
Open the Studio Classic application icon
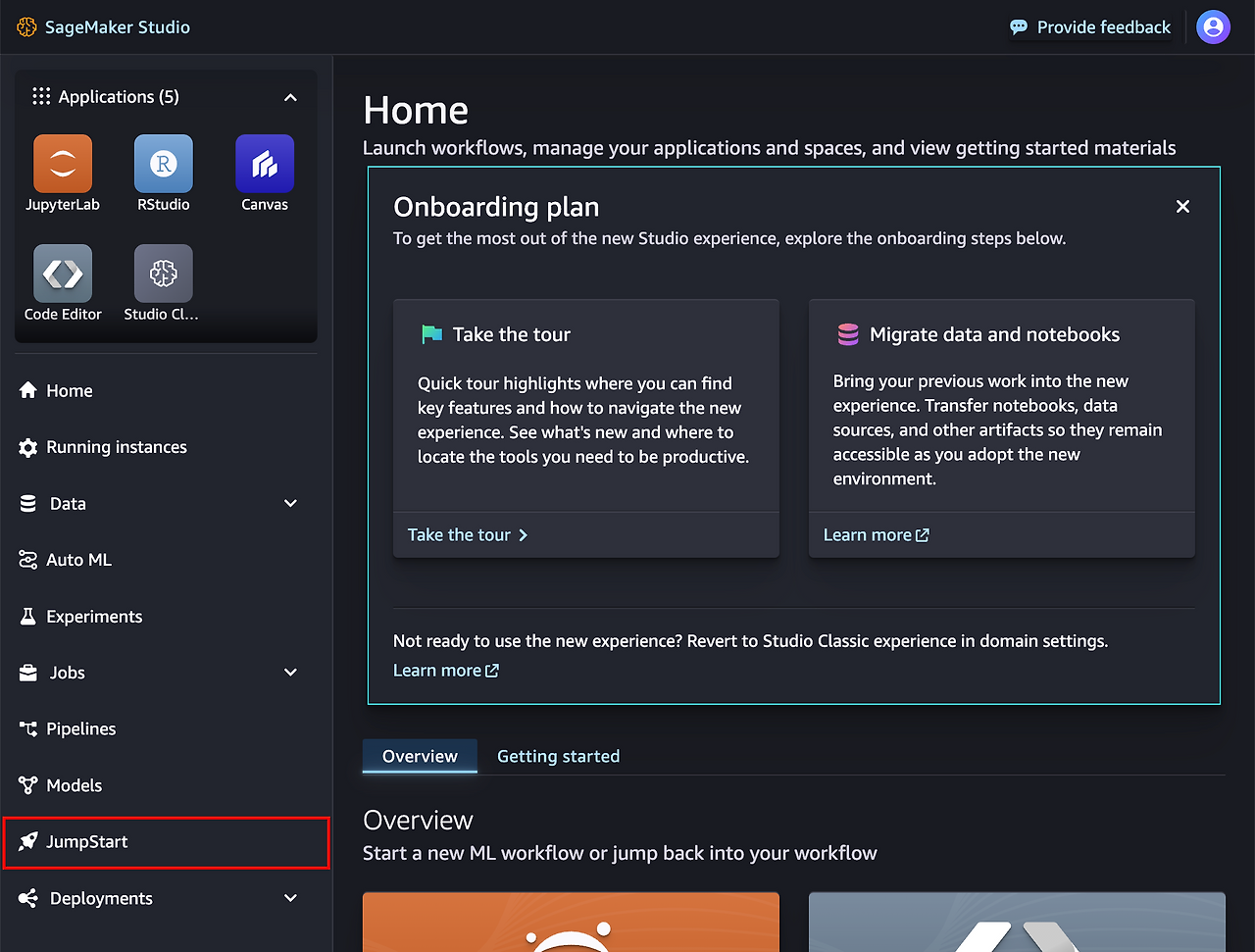[x=164, y=274]
